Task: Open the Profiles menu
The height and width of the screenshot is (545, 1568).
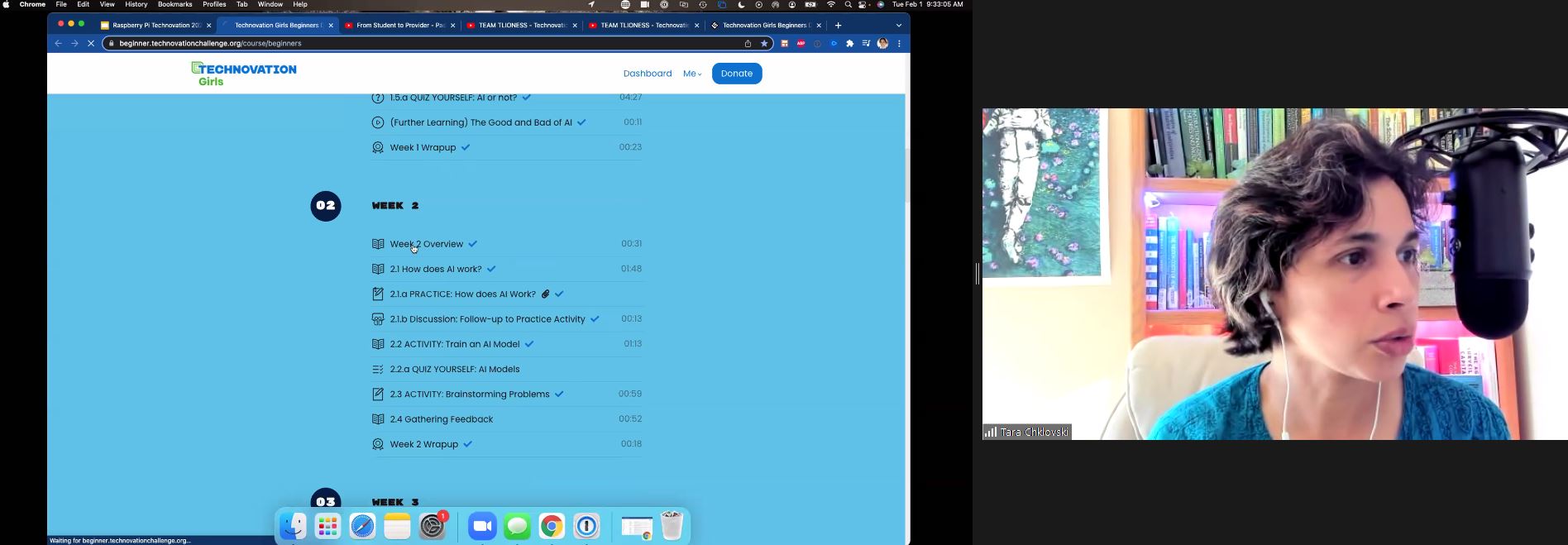Action: coord(215,5)
